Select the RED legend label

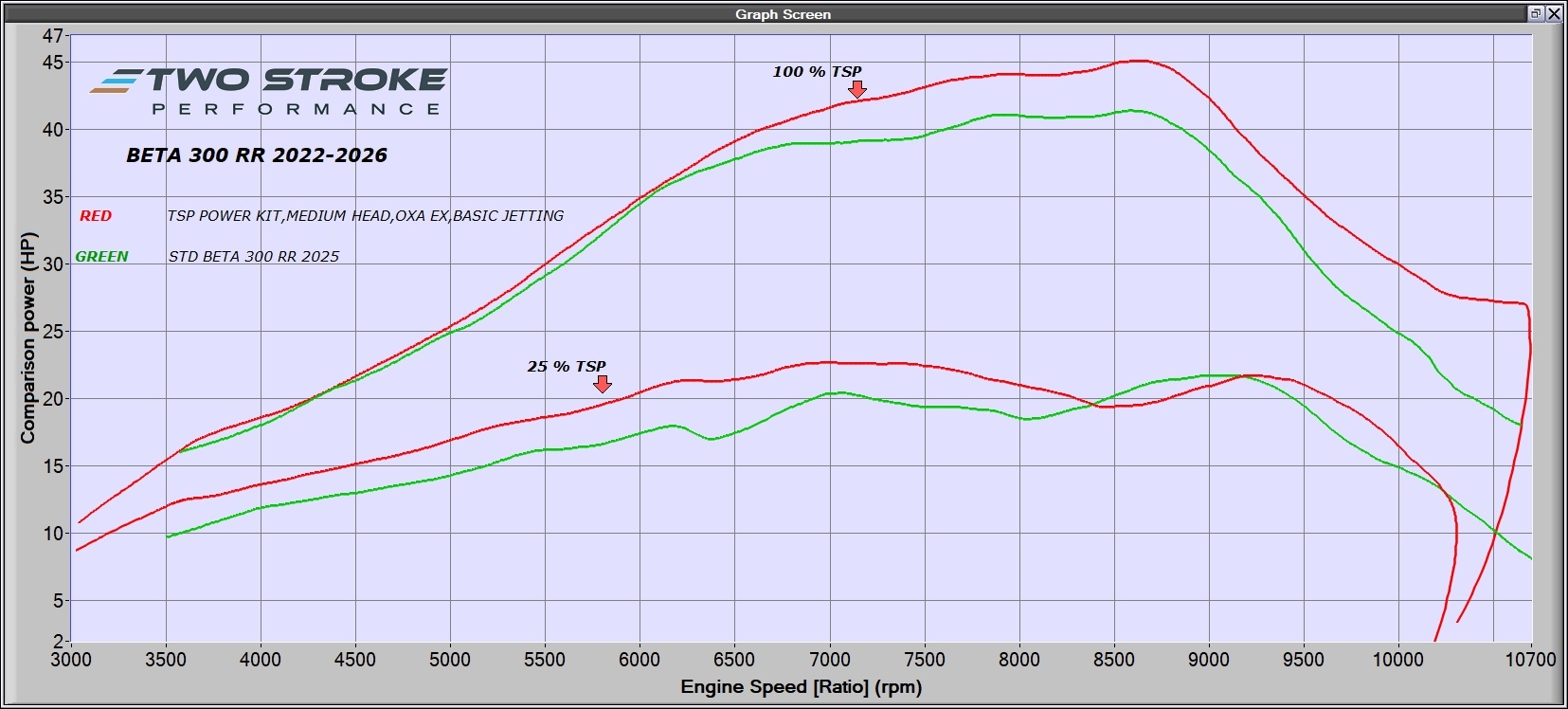(96, 216)
